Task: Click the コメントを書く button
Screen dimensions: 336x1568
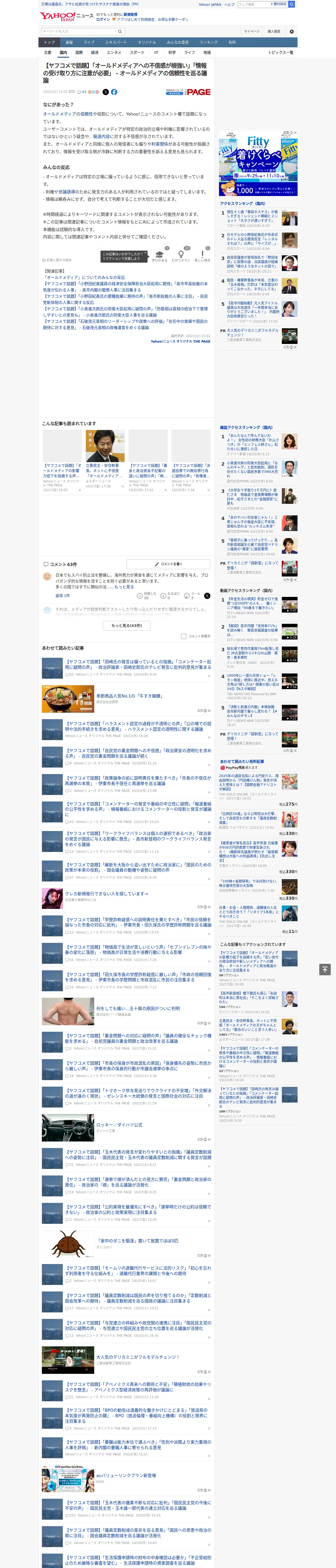Action: [168, 564]
